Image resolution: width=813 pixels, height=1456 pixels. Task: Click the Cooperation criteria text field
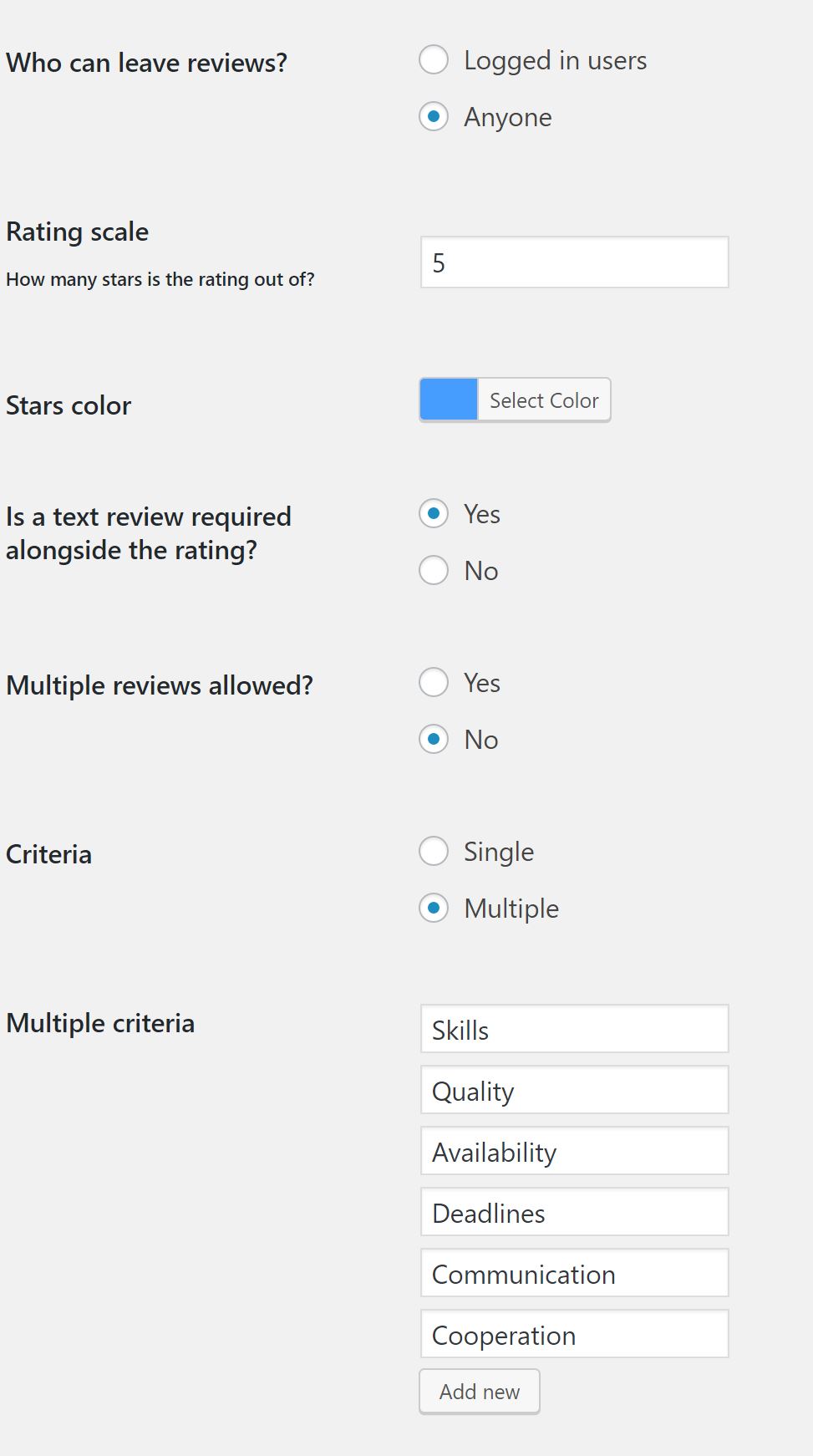pos(574,1334)
